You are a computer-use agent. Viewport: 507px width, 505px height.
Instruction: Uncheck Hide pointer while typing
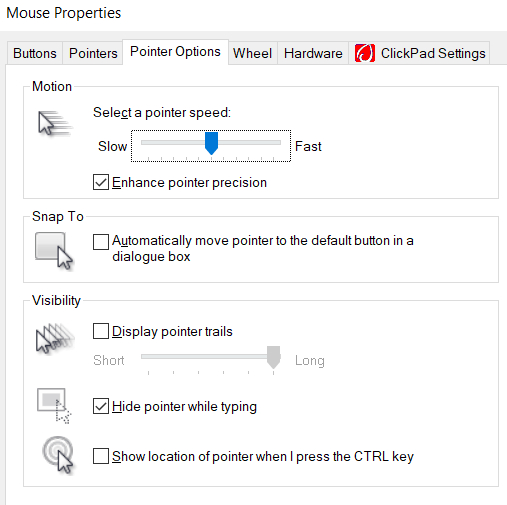[x=101, y=406]
